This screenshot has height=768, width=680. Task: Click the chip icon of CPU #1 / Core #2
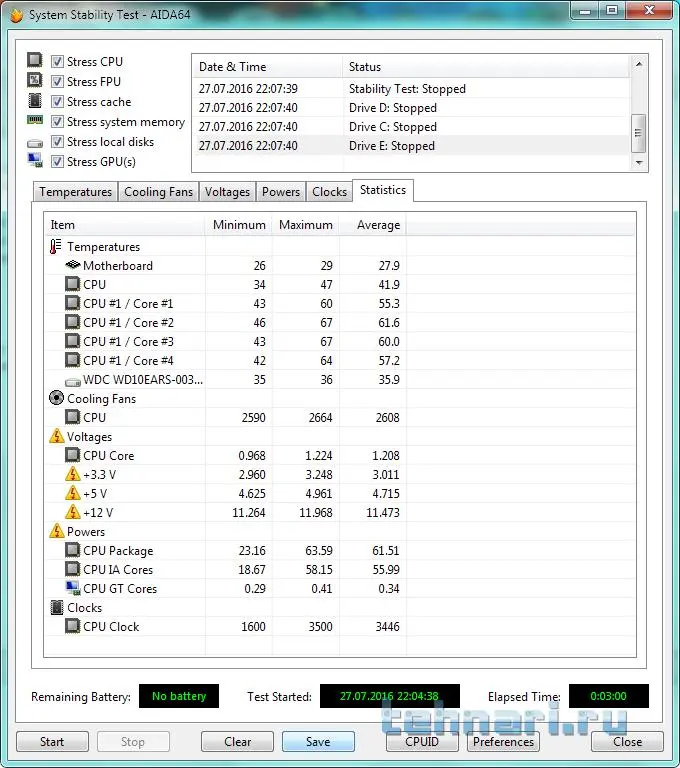click(x=73, y=322)
